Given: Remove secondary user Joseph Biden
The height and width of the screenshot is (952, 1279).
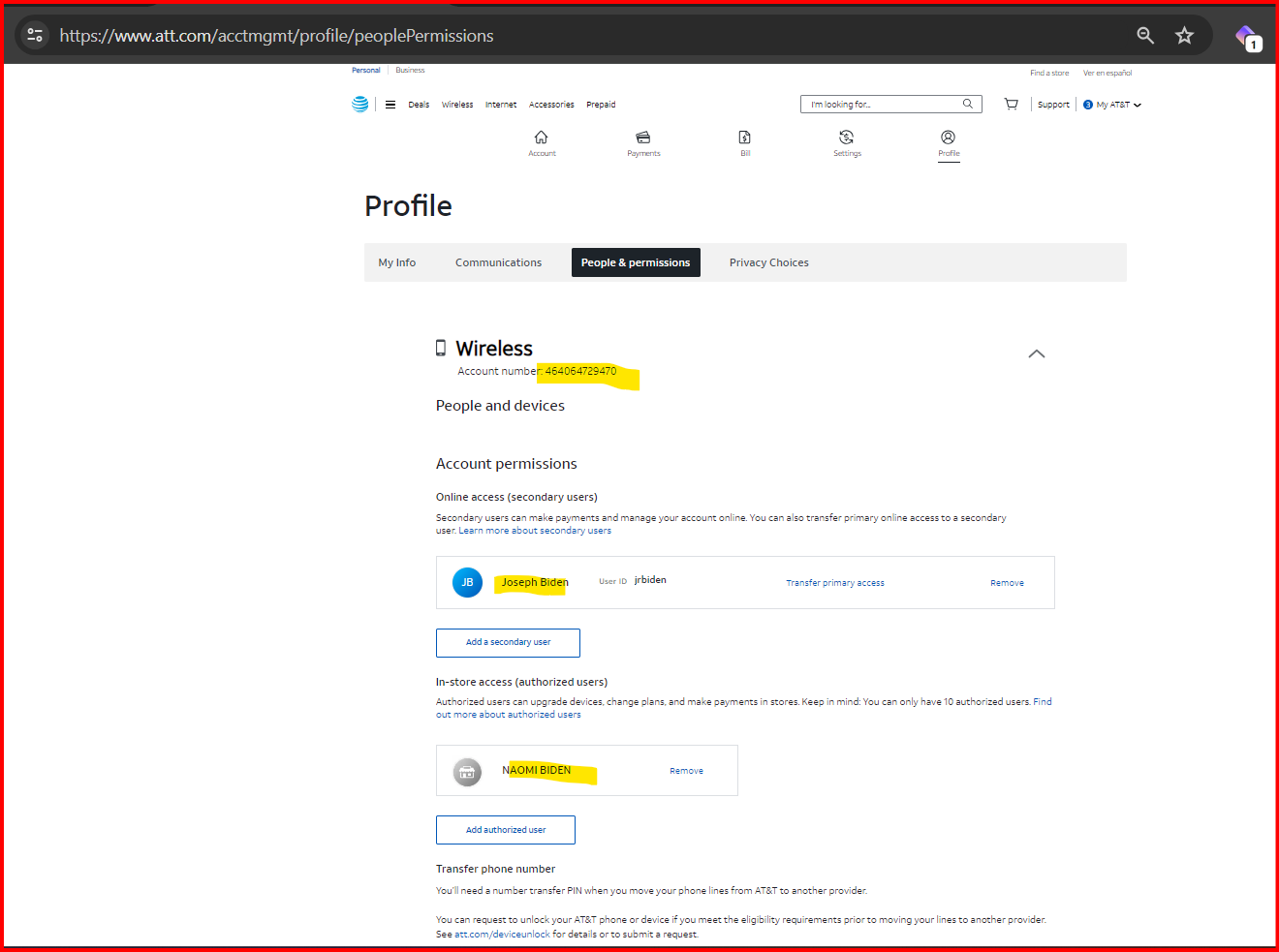Looking at the screenshot, I should pos(1007,583).
